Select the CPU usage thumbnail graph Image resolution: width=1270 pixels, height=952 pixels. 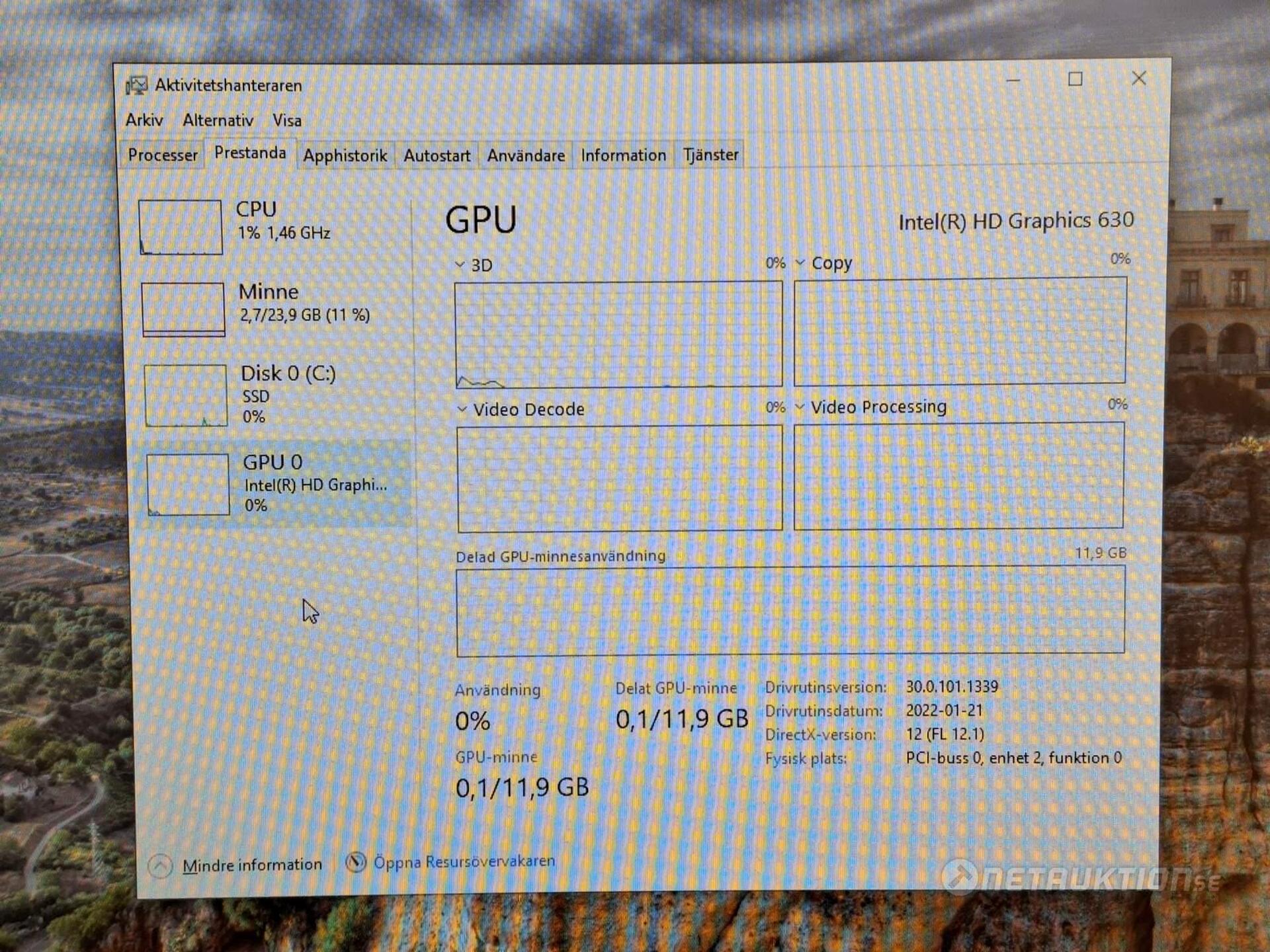(x=181, y=227)
